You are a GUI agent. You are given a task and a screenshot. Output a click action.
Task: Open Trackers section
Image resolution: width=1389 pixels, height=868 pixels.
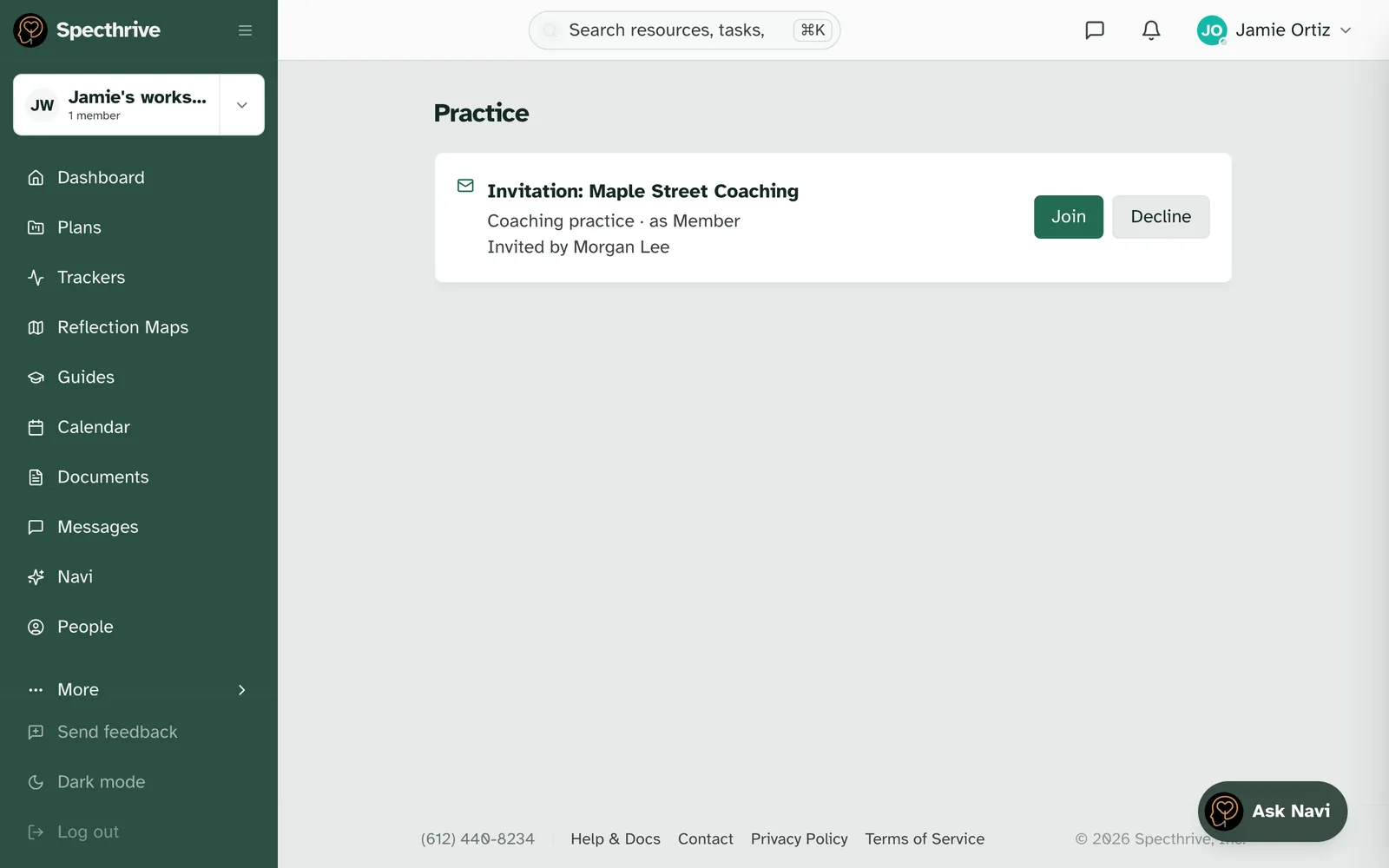click(x=91, y=278)
